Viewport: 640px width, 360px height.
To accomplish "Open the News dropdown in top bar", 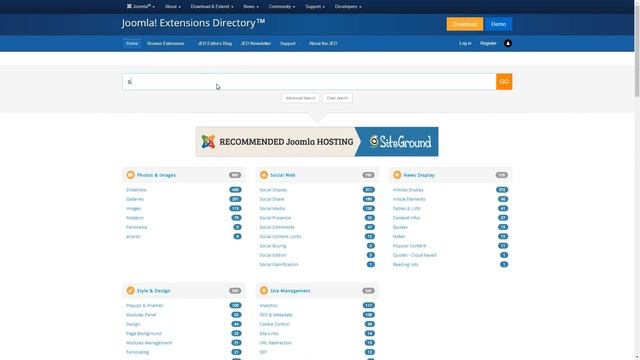I will point(251,7).
